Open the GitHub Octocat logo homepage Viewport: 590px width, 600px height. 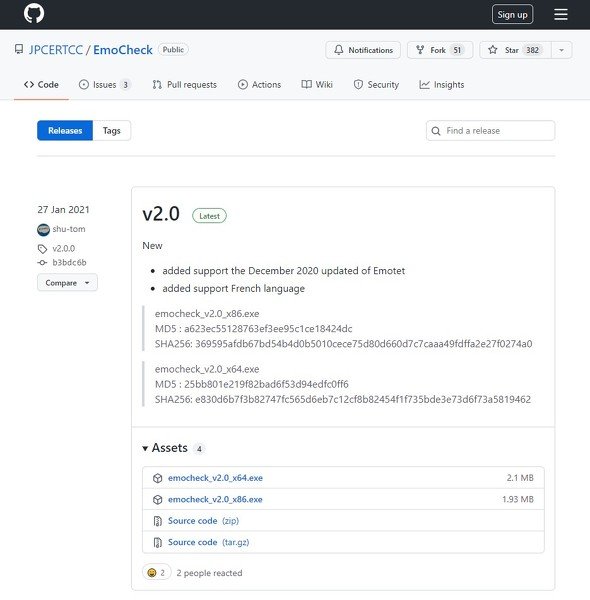coord(34,13)
